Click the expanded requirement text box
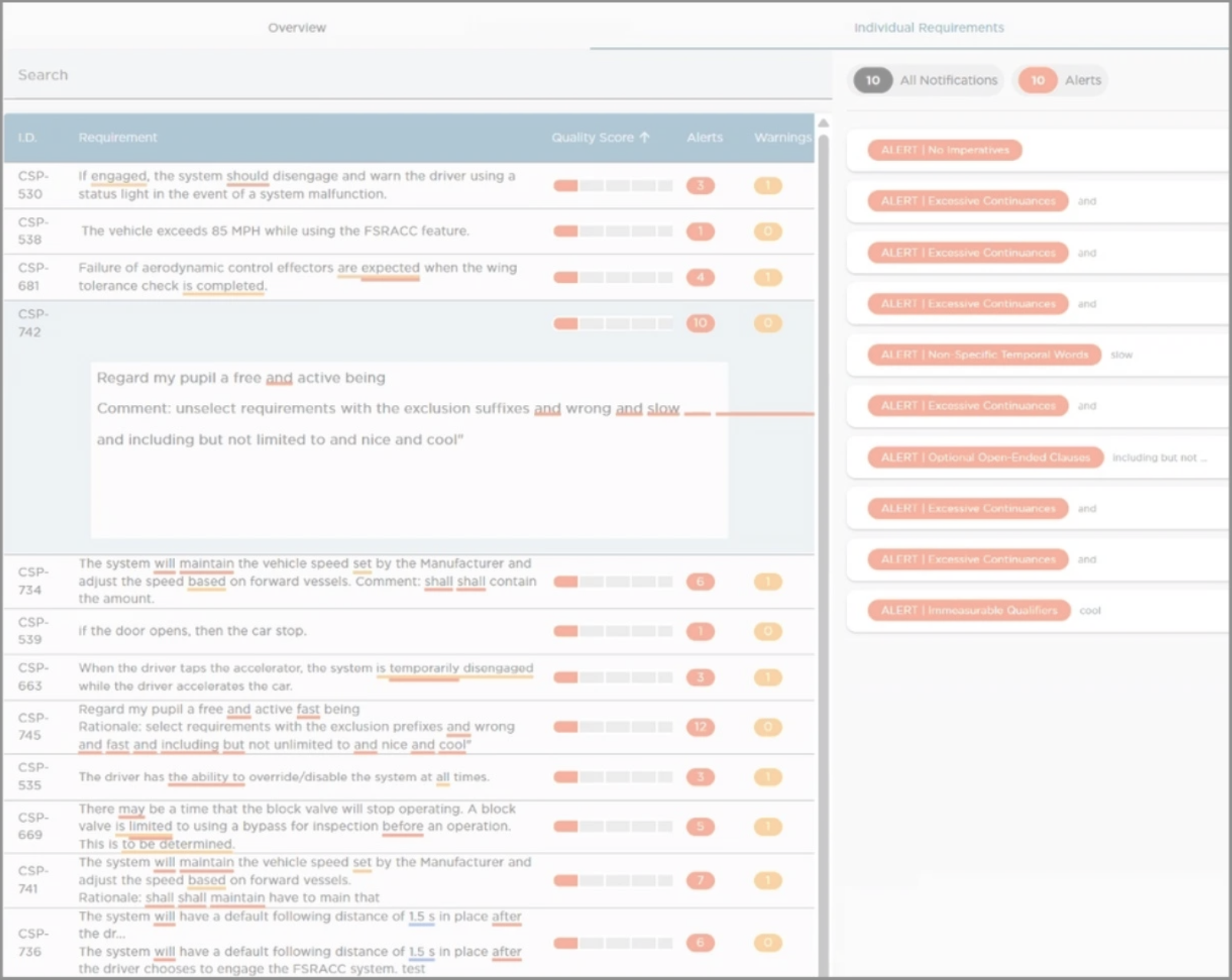 (409, 450)
